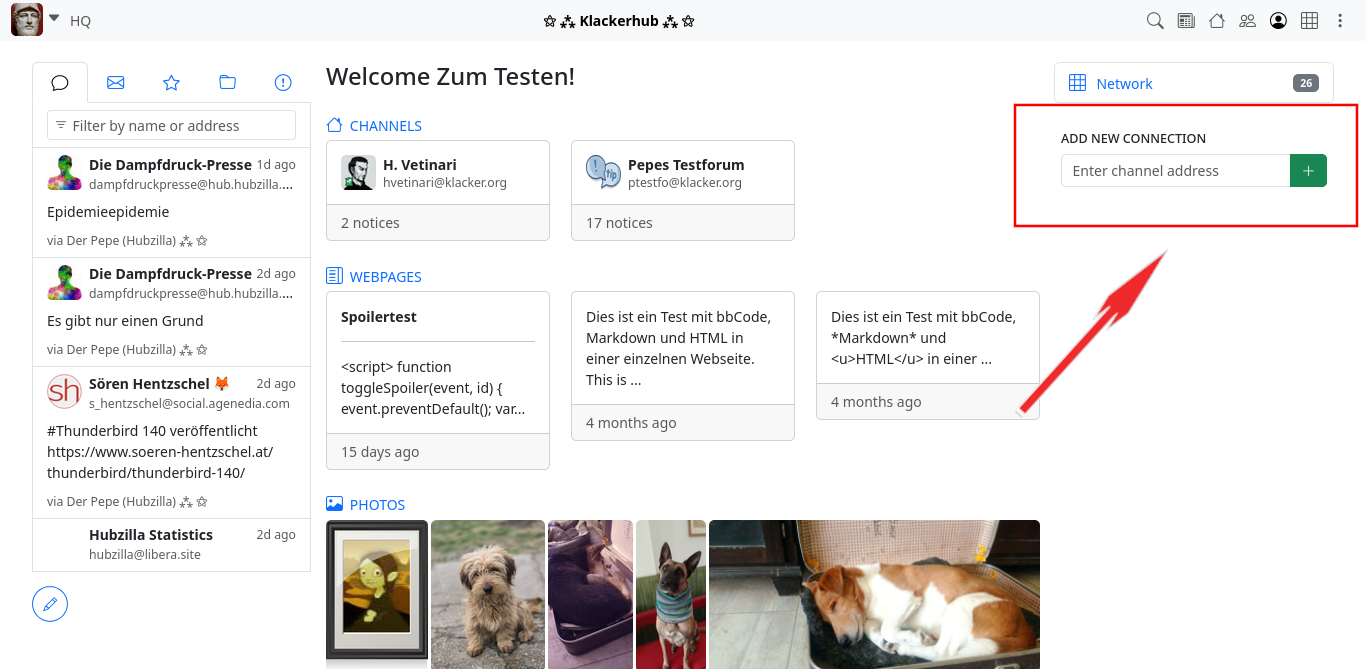The height and width of the screenshot is (669, 1366).
Task: Click the calendar icon in top bar
Action: click(1186, 20)
